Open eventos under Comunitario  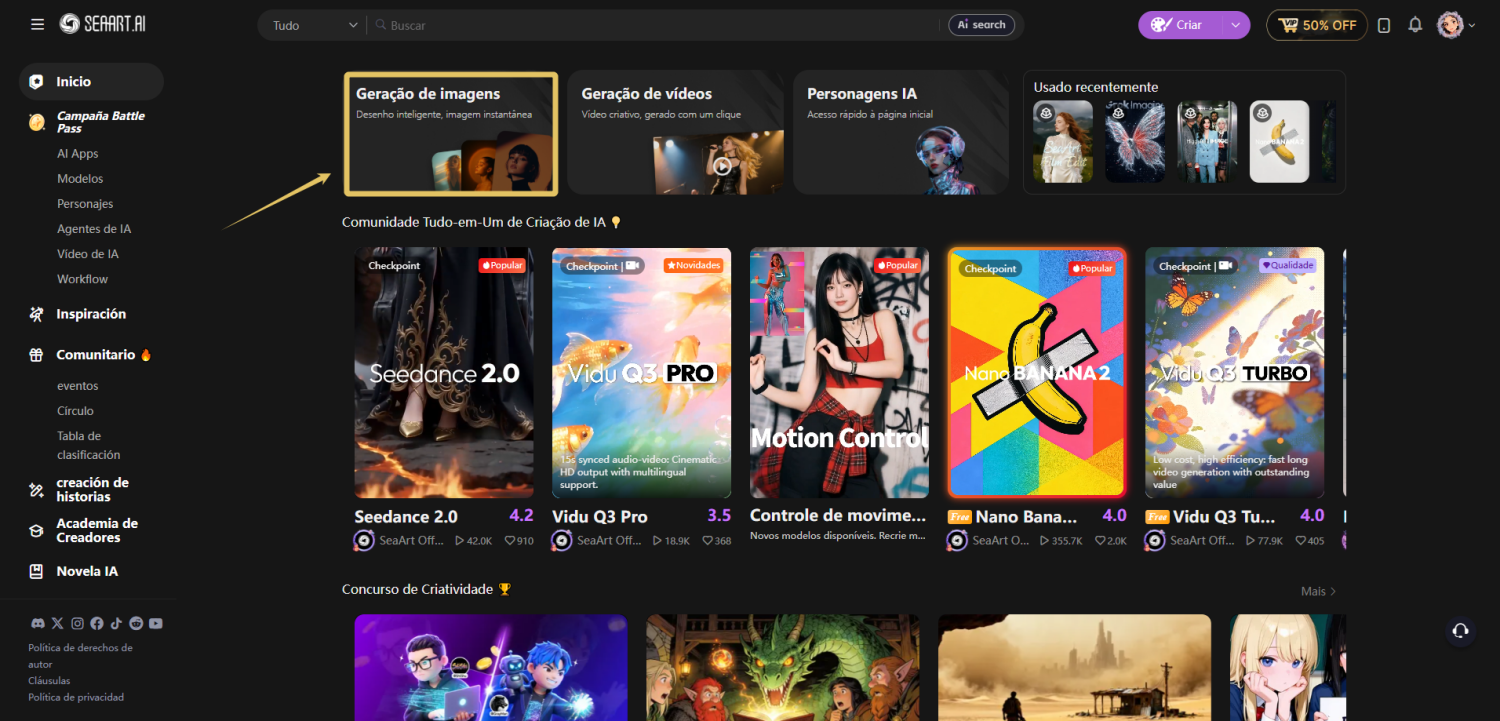[78, 386]
